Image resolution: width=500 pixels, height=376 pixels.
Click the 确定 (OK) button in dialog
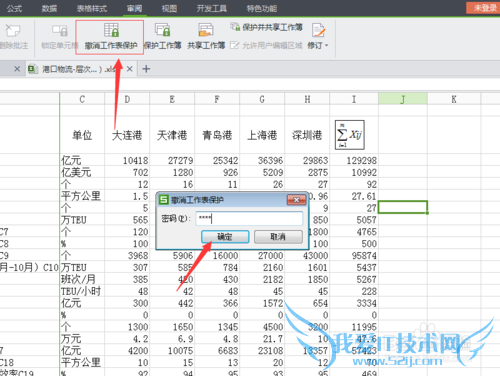[x=225, y=237]
